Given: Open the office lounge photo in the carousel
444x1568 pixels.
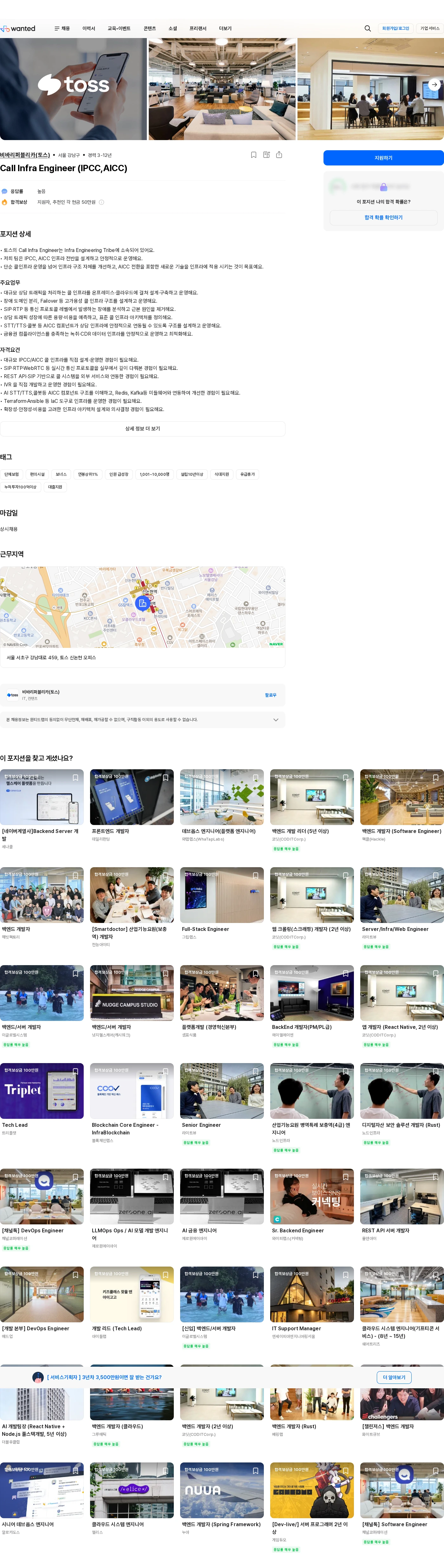Looking at the screenshot, I should [x=222, y=89].
